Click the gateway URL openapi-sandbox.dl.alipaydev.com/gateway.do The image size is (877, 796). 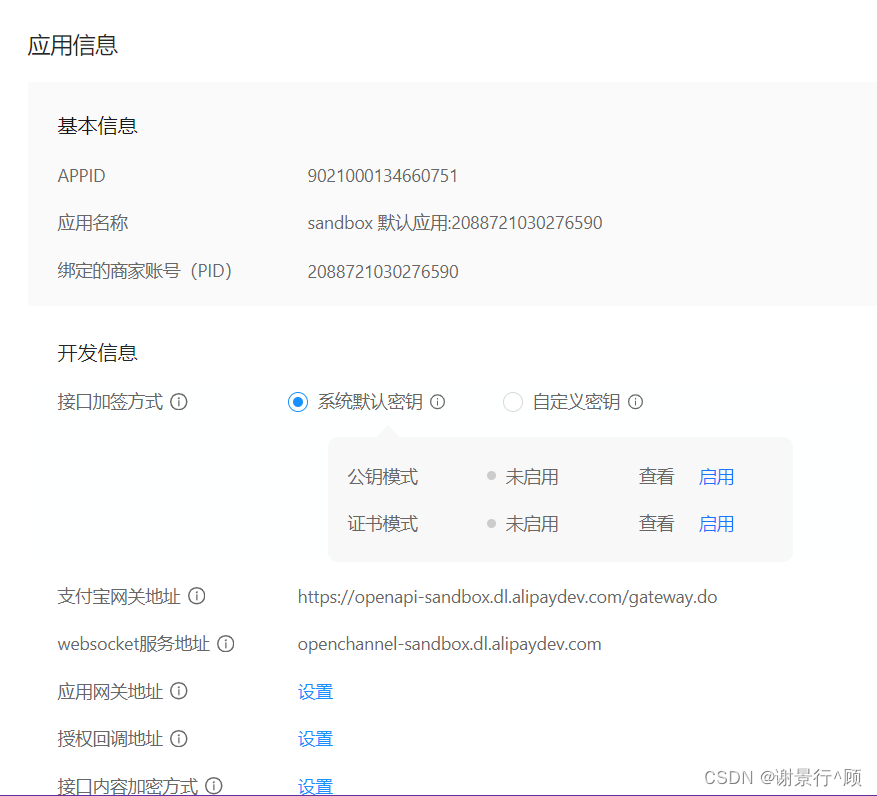tap(507, 597)
